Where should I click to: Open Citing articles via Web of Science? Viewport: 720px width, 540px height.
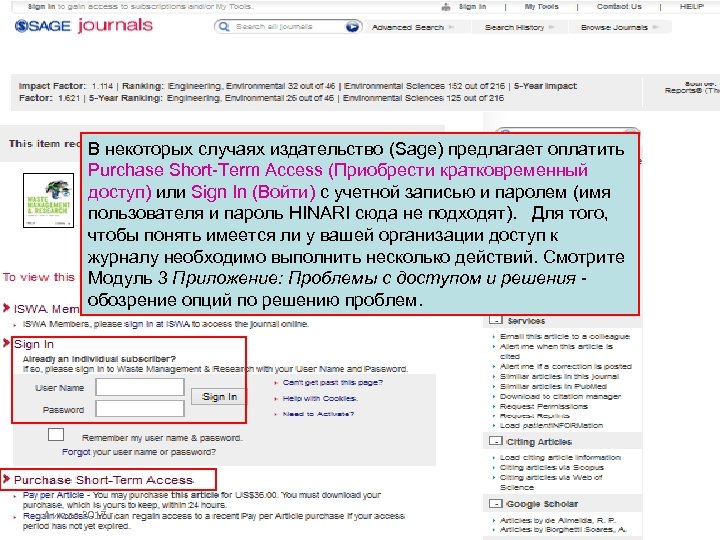click(x=551, y=482)
